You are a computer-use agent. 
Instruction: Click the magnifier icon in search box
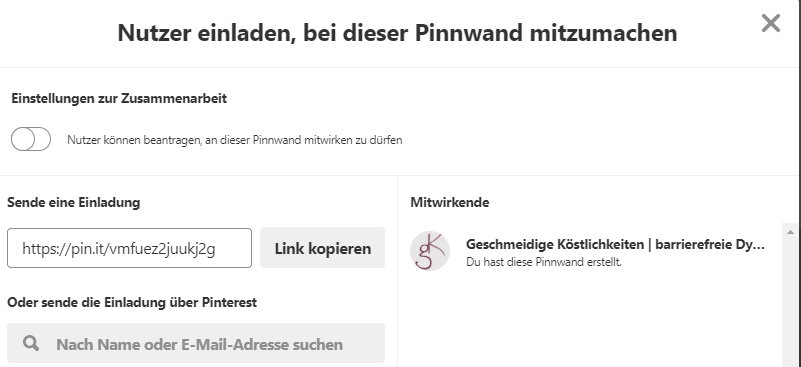pyautogui.click(x=31, y=343)
